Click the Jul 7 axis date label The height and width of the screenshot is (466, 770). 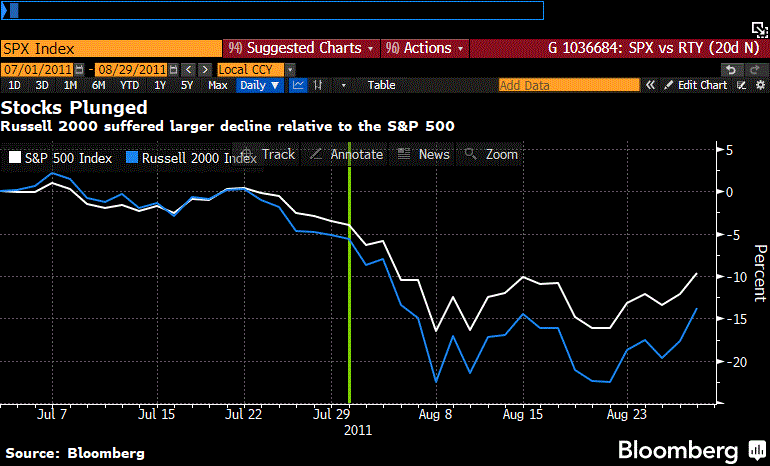(52, 414)
